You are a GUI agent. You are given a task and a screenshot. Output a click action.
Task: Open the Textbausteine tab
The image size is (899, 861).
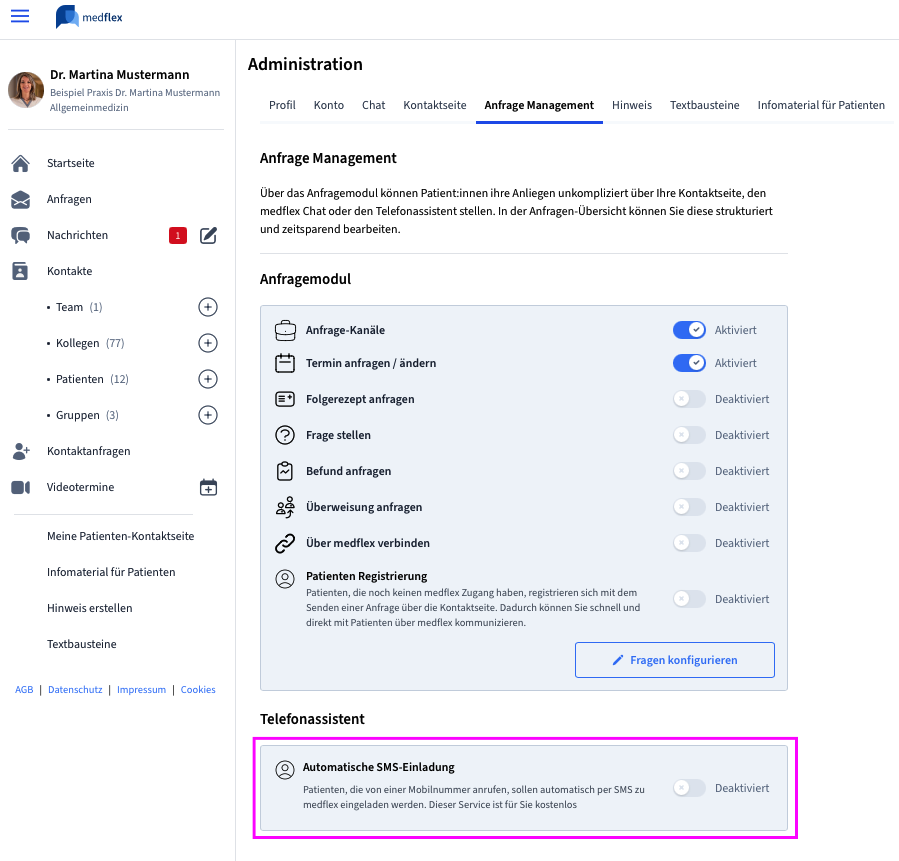coord(705,105)
